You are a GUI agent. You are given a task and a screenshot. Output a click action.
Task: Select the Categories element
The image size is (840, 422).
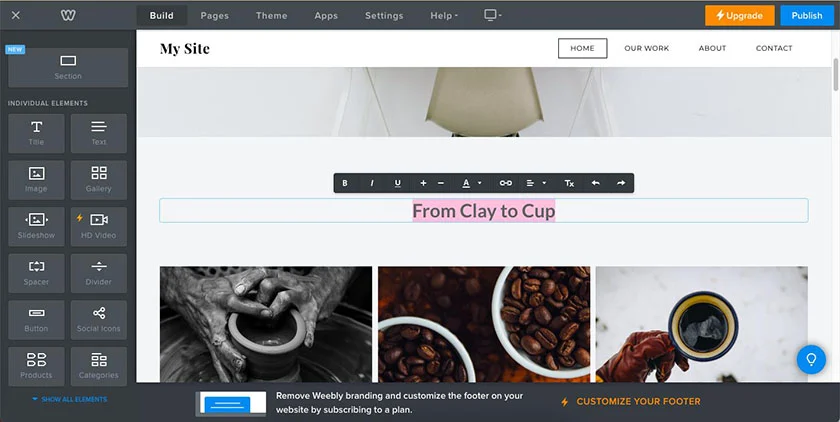pos(99,366)
